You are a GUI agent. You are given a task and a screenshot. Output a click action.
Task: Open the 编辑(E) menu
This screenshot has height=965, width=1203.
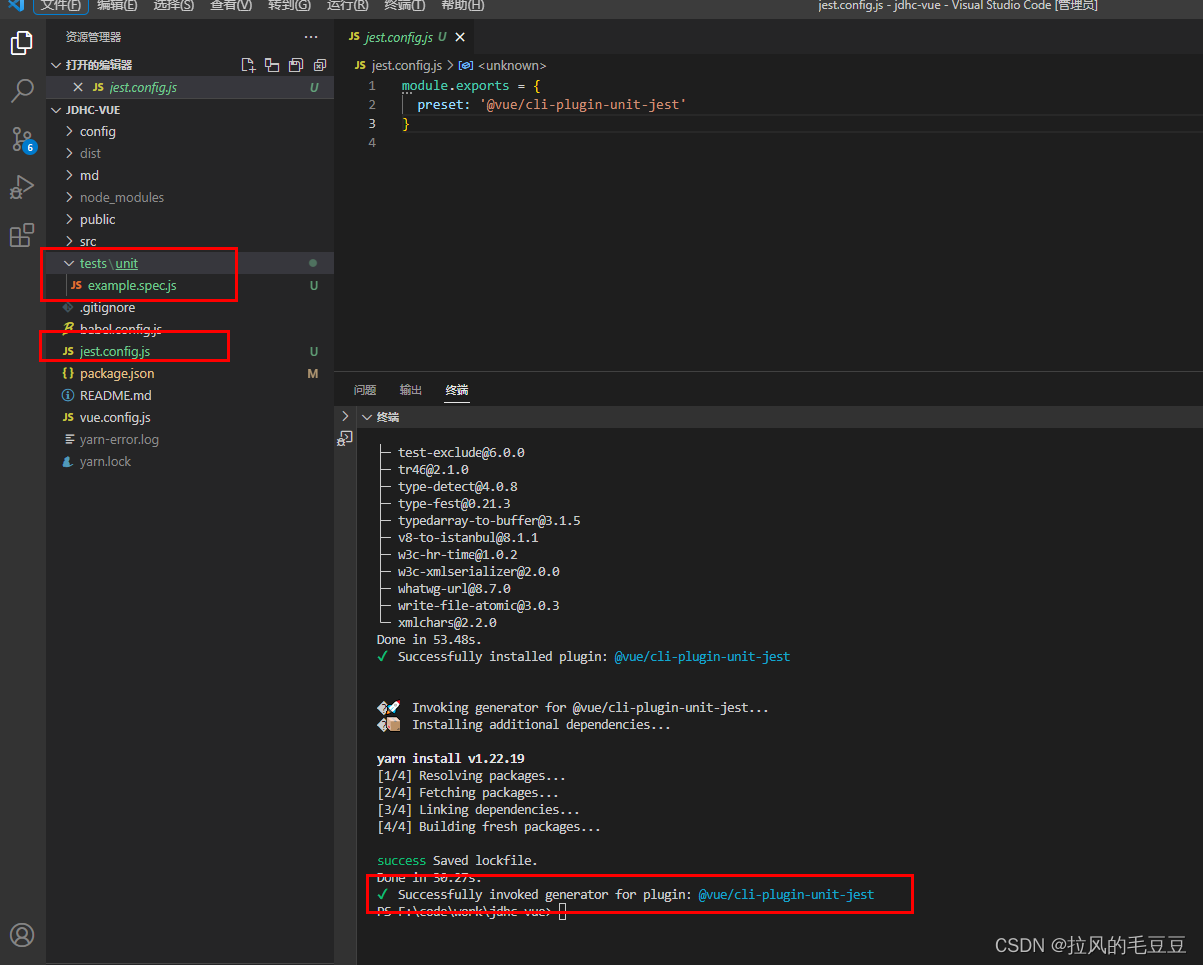pos(118,6)
